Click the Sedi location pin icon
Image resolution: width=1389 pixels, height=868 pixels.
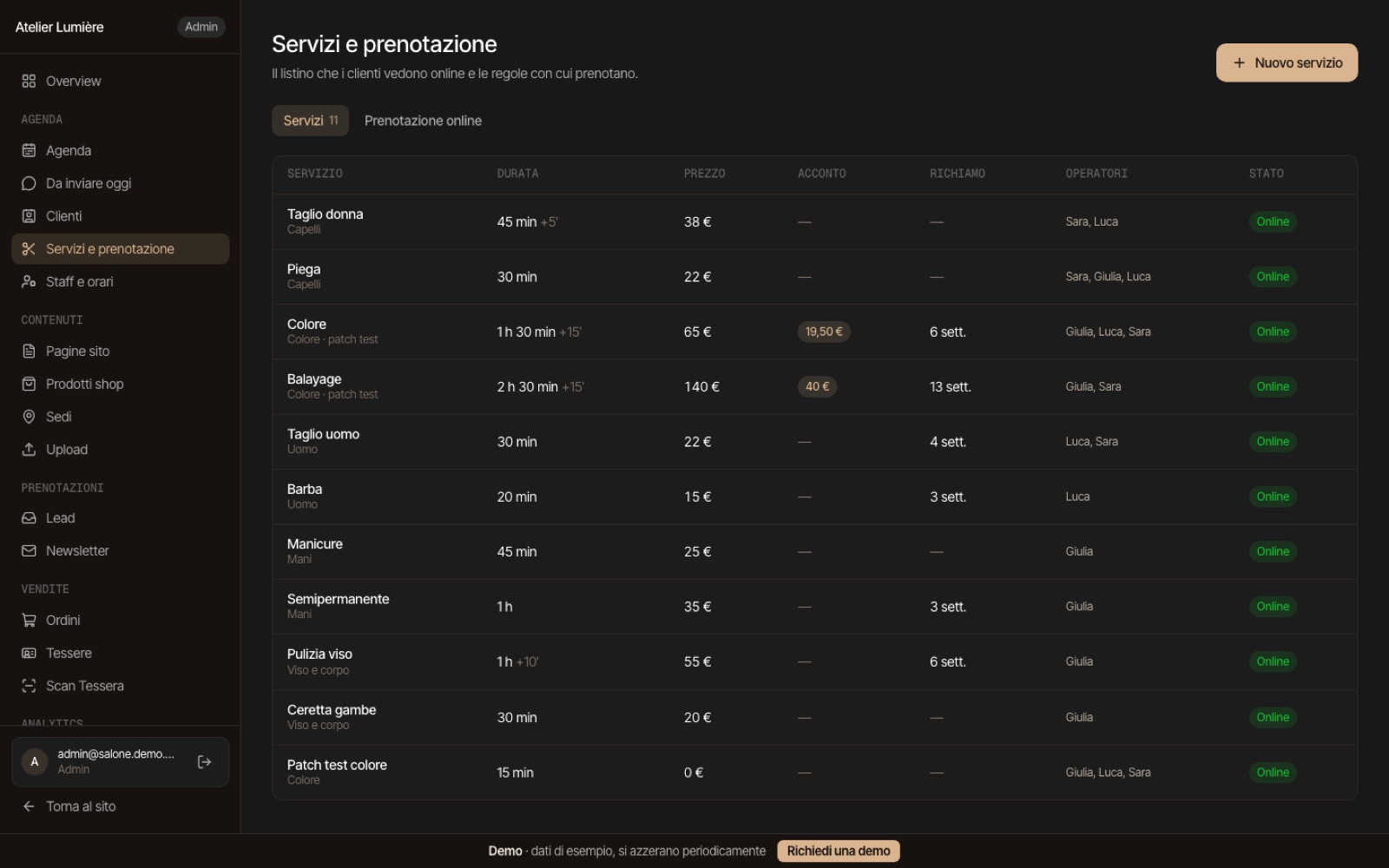29,417
